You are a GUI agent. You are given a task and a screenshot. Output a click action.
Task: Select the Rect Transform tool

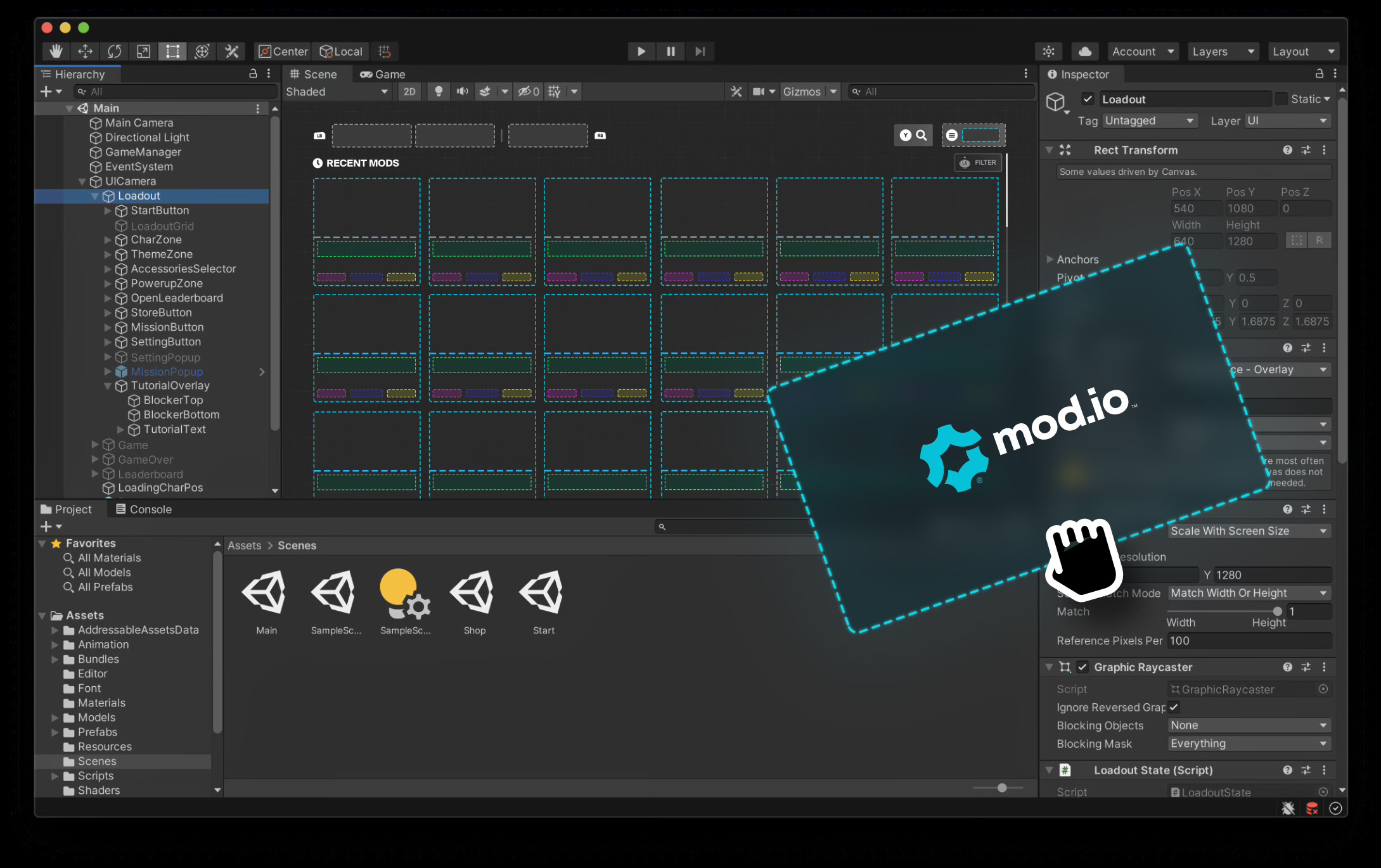point(172,51)
